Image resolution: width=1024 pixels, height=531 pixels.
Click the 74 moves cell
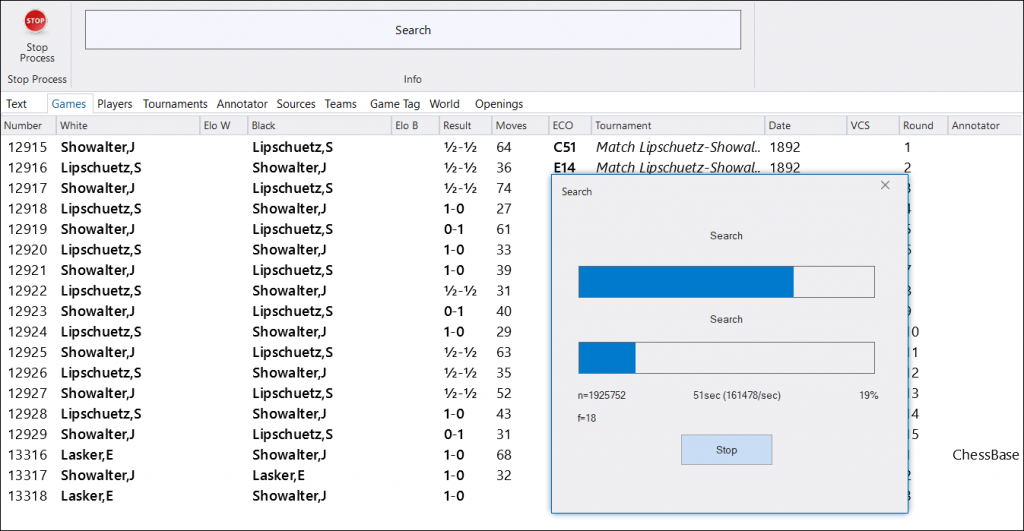click(504, 188)
